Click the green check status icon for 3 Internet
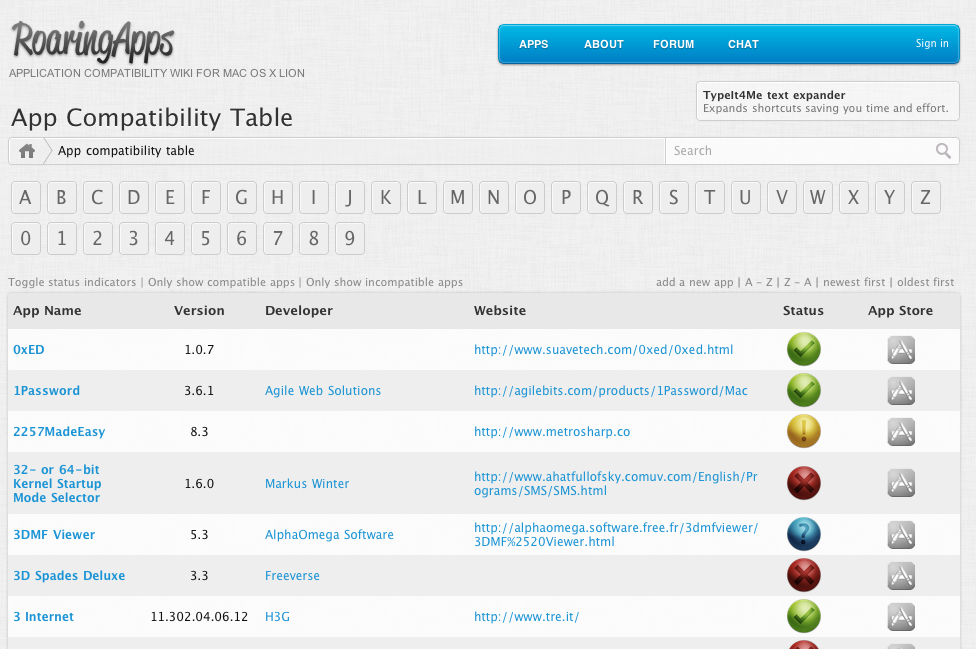The height and width of the screenshot is (649, 976). point(804,617)
